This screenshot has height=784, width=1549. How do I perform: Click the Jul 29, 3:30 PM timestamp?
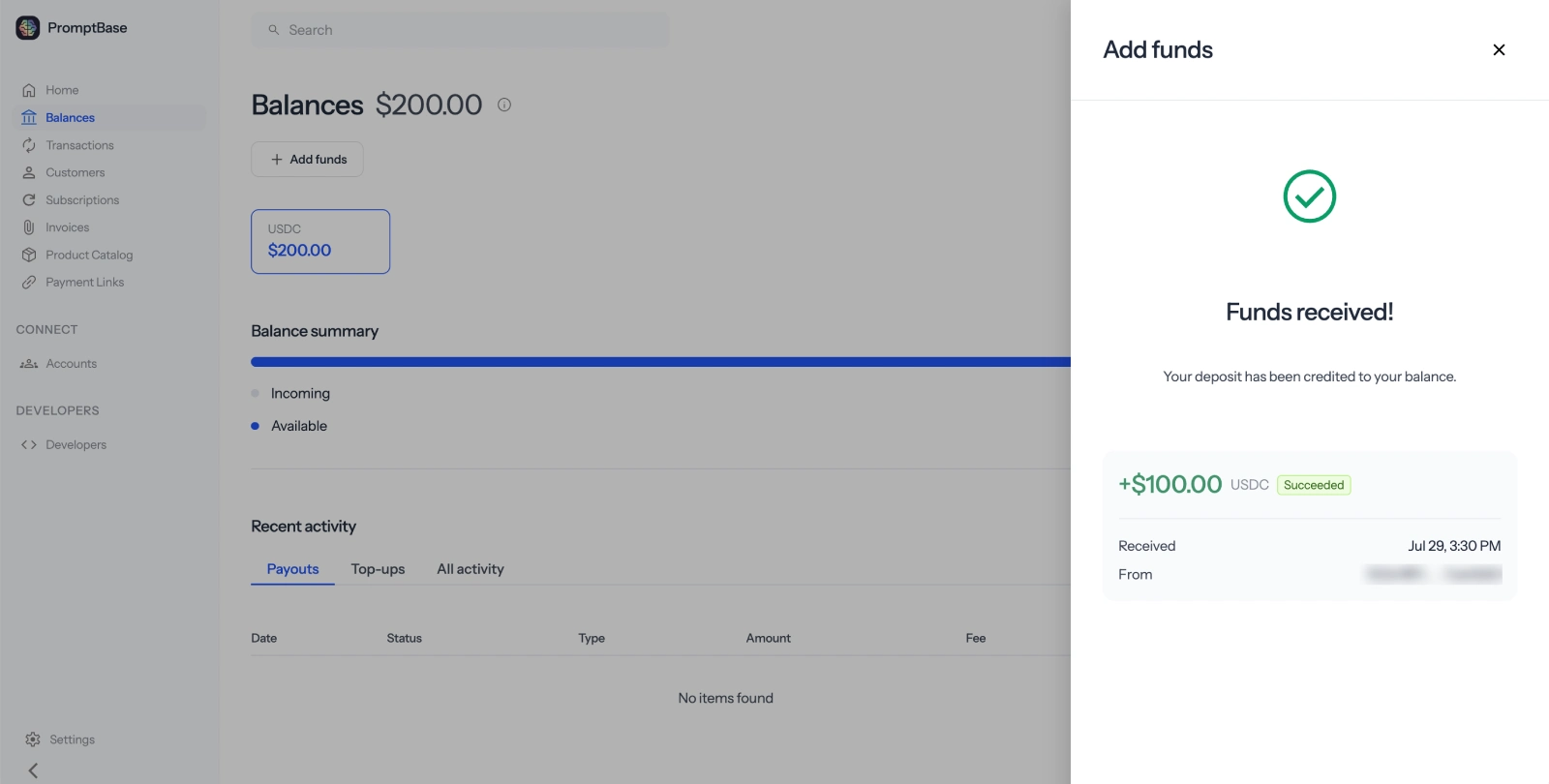coord(1454,546)
